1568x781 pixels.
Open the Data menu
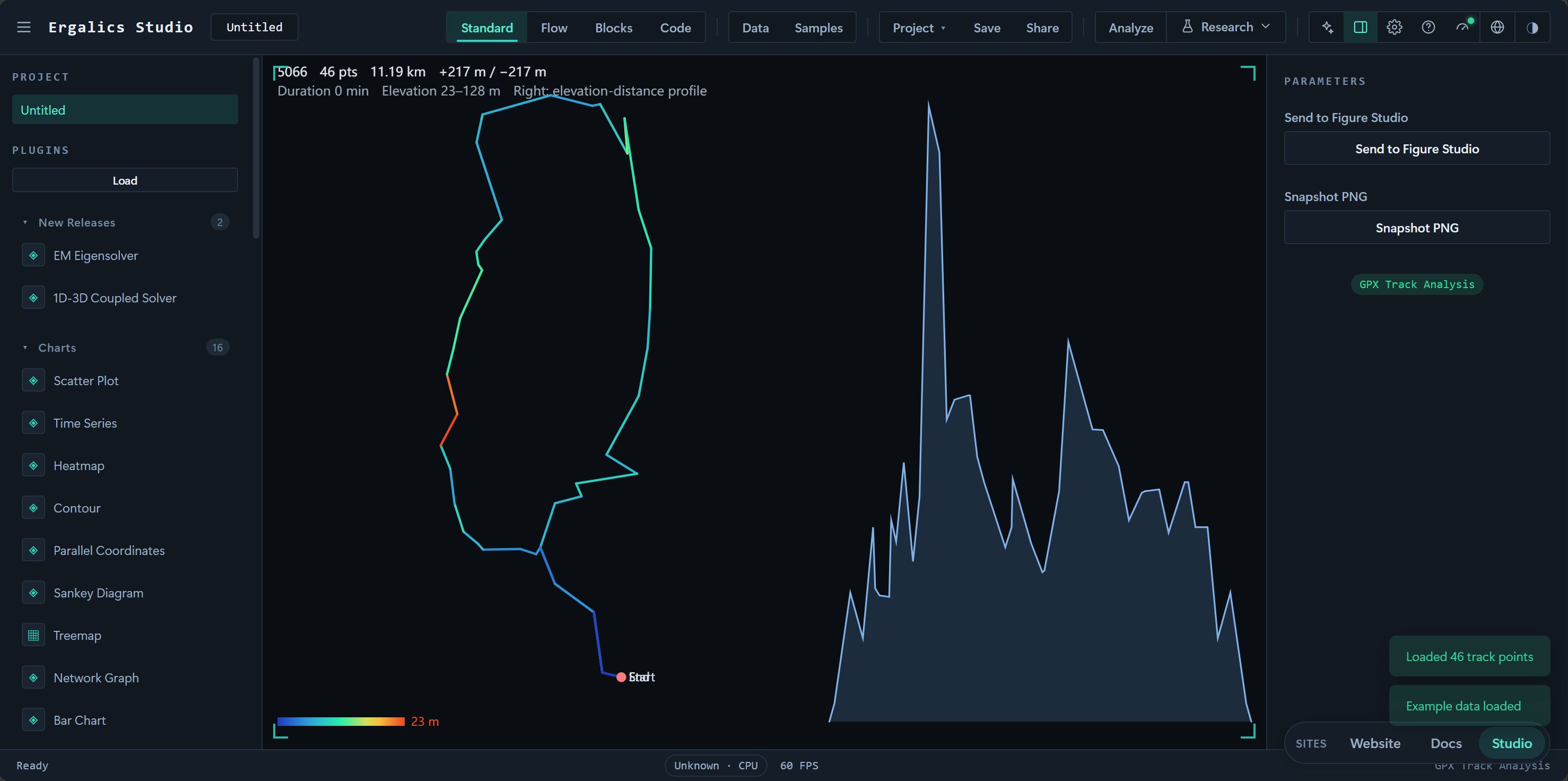click(755, 28)
